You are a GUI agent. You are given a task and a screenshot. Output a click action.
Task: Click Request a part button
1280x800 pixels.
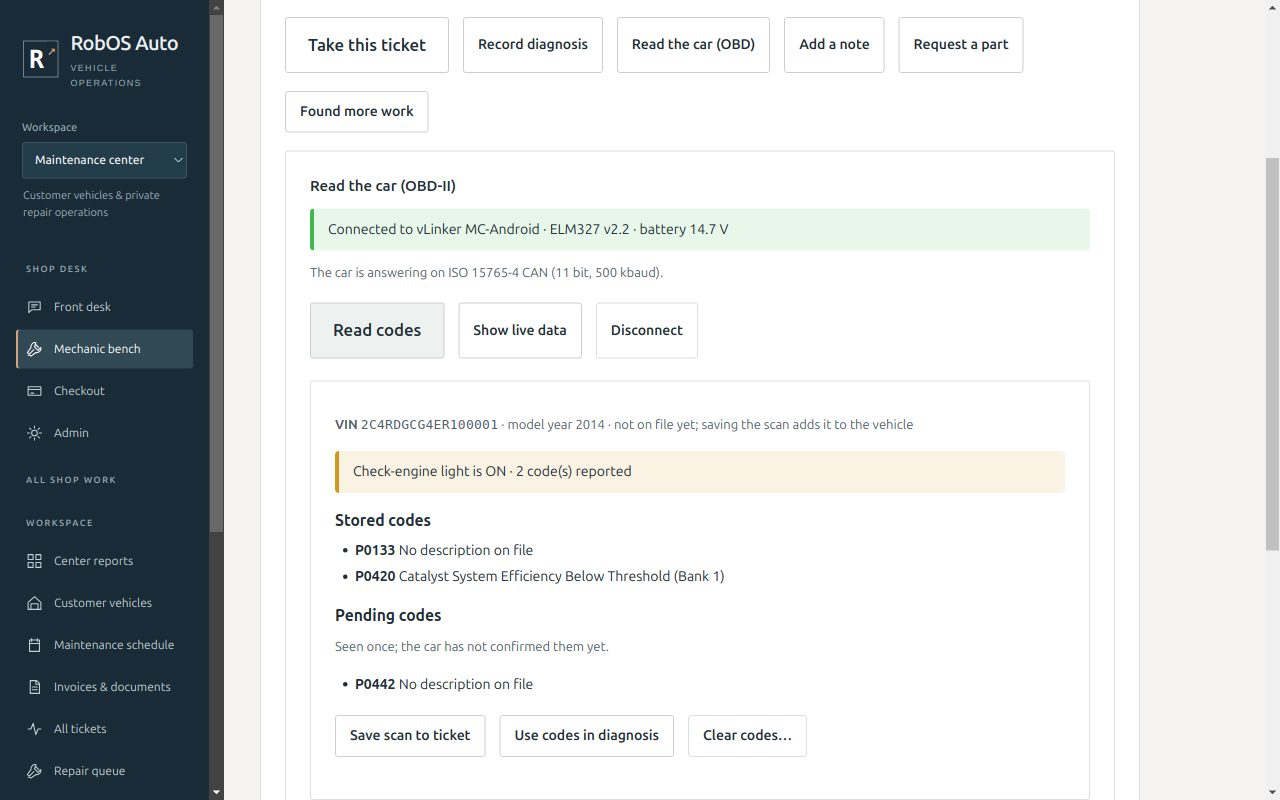point(961,45)
